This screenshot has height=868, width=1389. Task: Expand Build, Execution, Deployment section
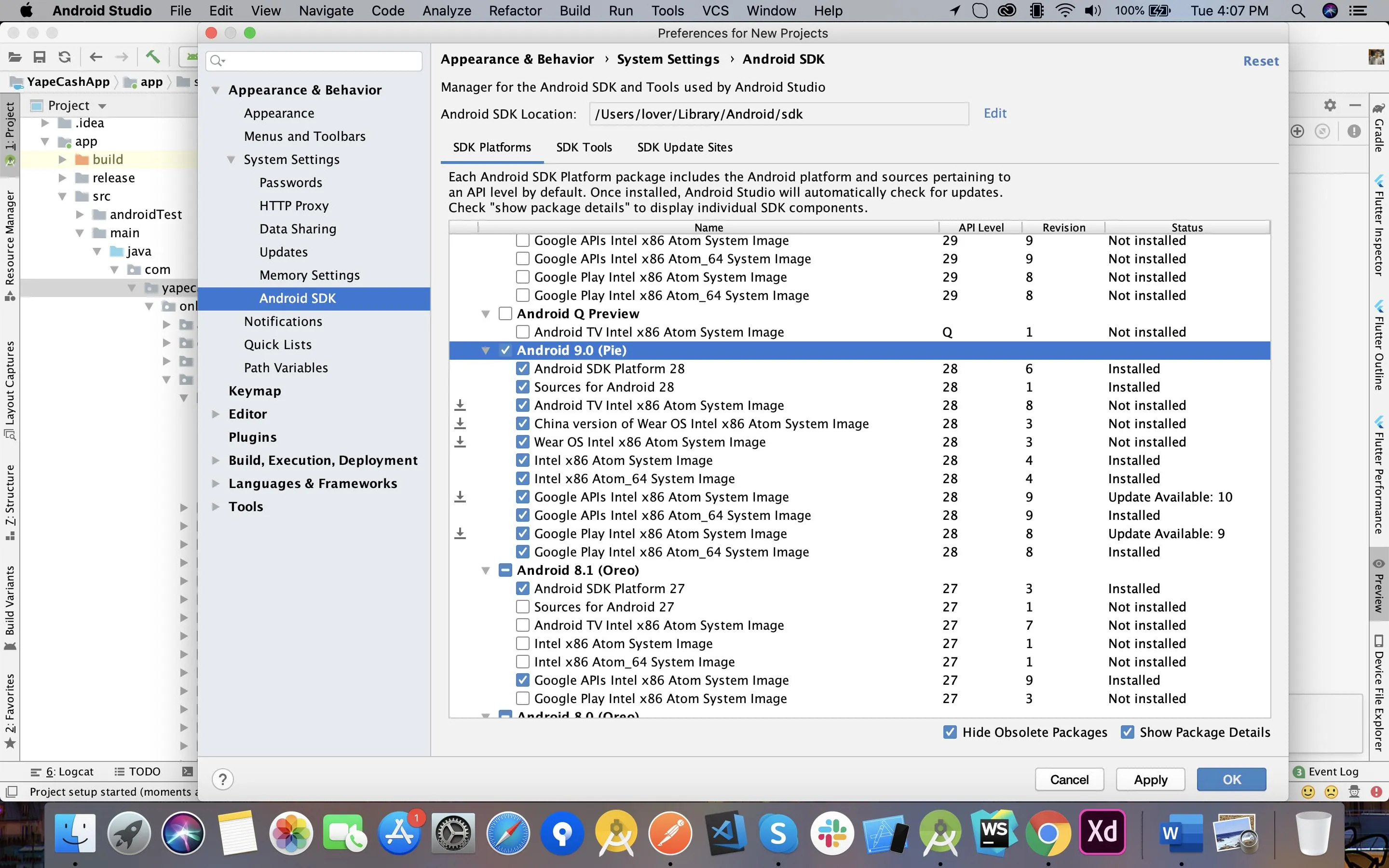[216, 461]
